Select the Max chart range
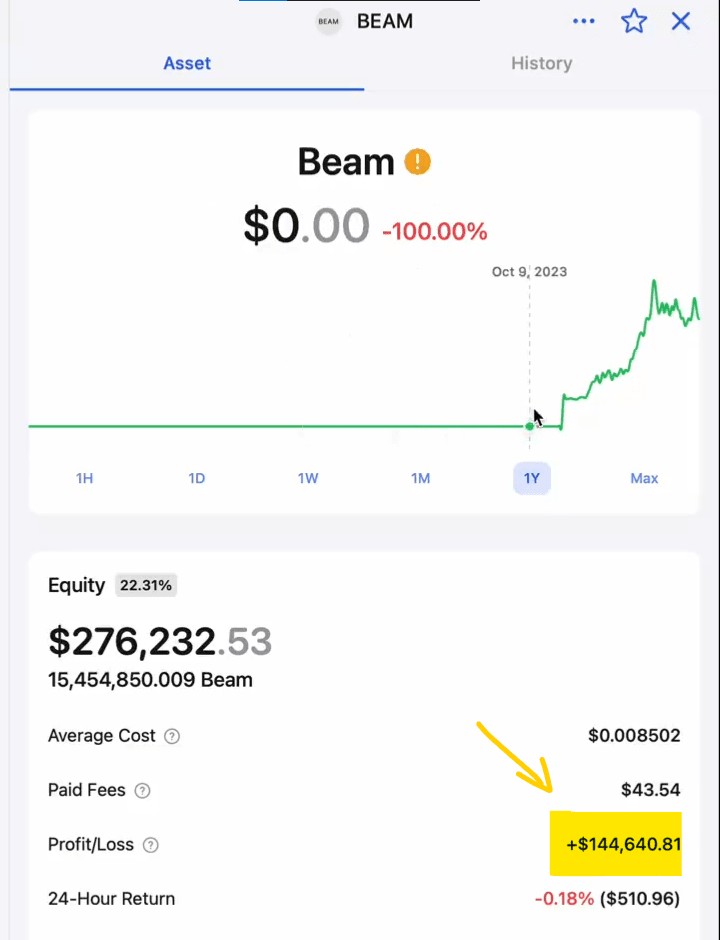The image size is (720, 940). click(644, 478)
